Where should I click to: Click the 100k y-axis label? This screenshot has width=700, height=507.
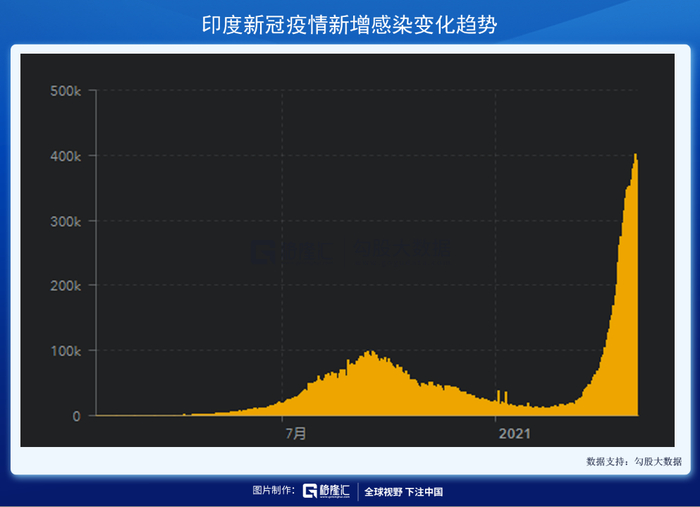pos(66,351)
